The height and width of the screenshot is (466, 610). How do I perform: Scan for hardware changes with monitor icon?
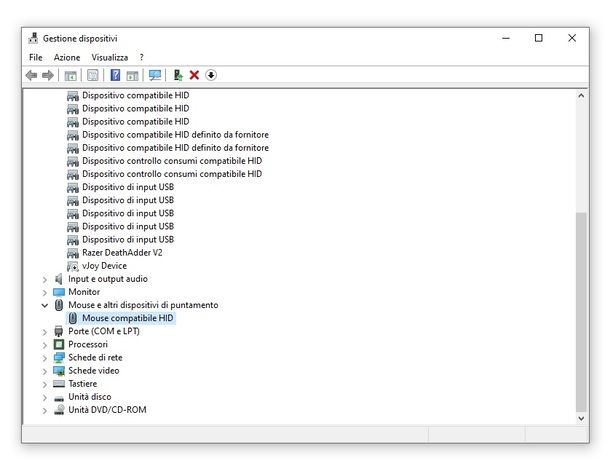tap(155, 75)
